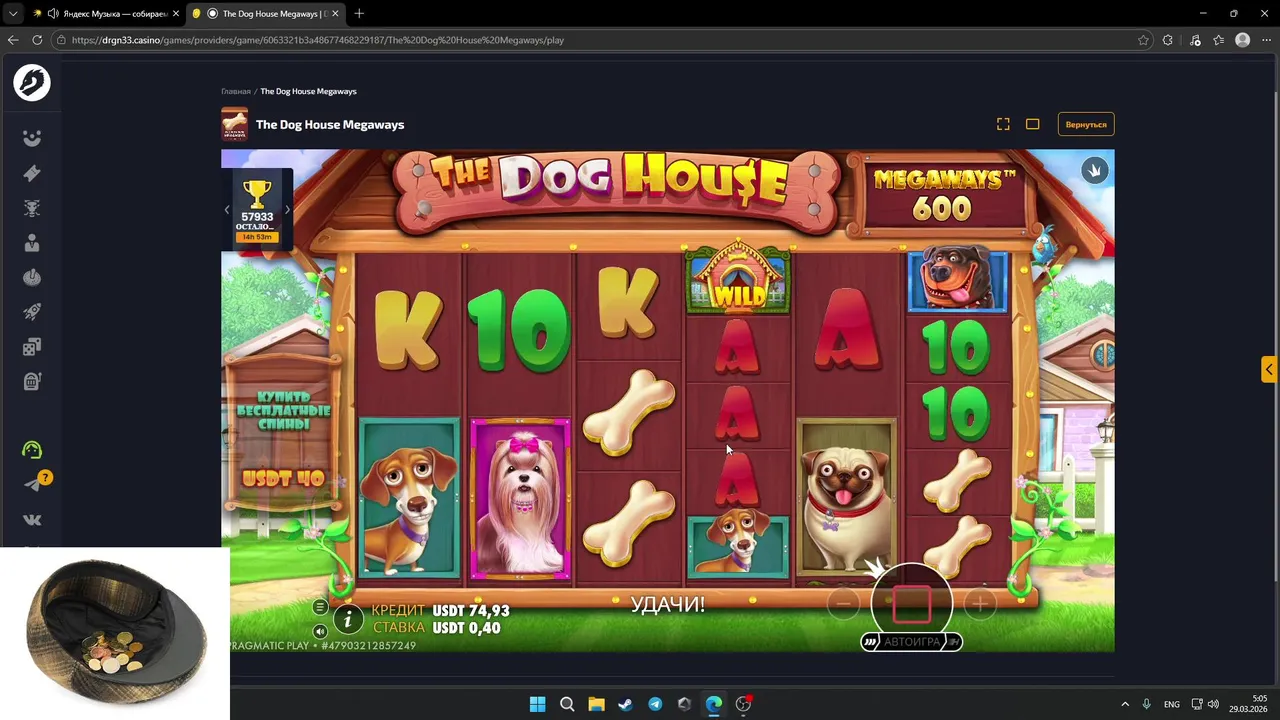Open browser tab search dropdown
The height and width of the screenshot is (720, 1280).
tap(13, 14)
